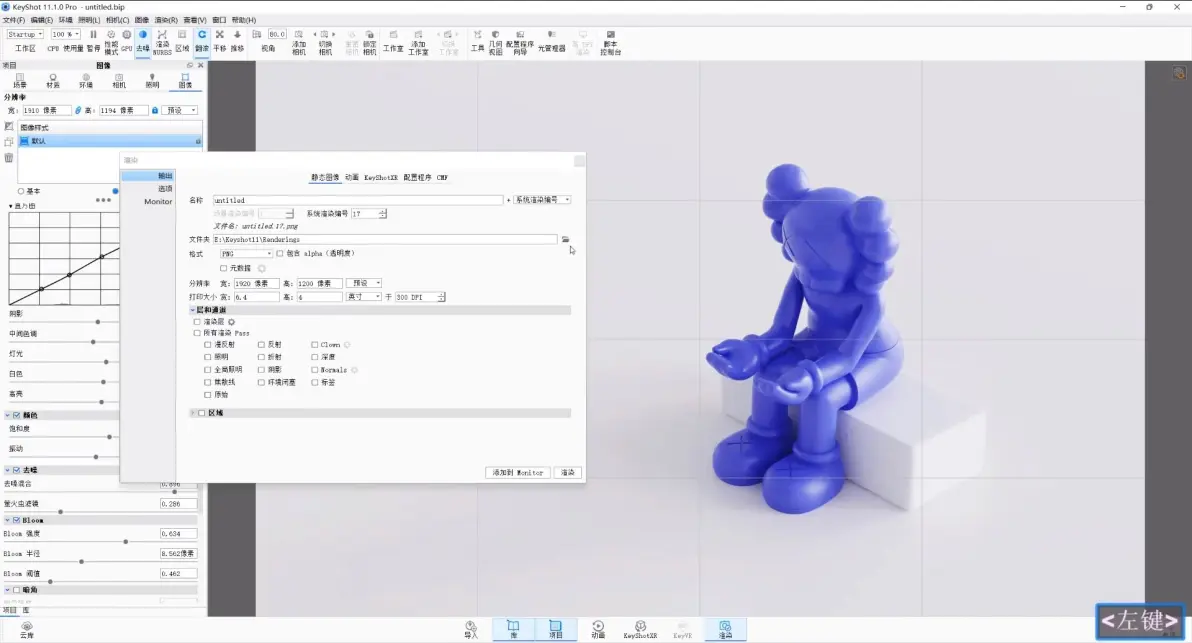1192x643 pixels.
Task: Expand the 区域 section in render dialog
Action: [192, 413]
